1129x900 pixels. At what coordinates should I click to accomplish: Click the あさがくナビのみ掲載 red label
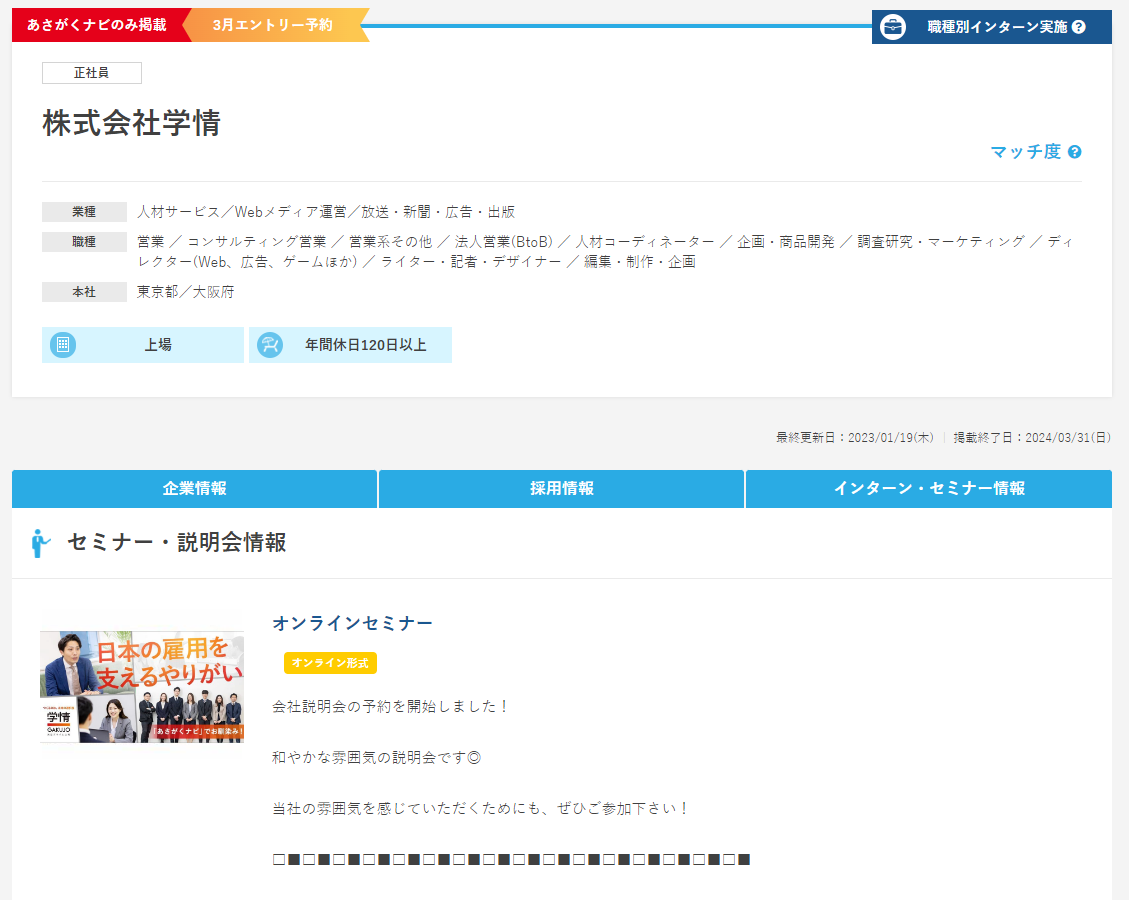point(97,25)
